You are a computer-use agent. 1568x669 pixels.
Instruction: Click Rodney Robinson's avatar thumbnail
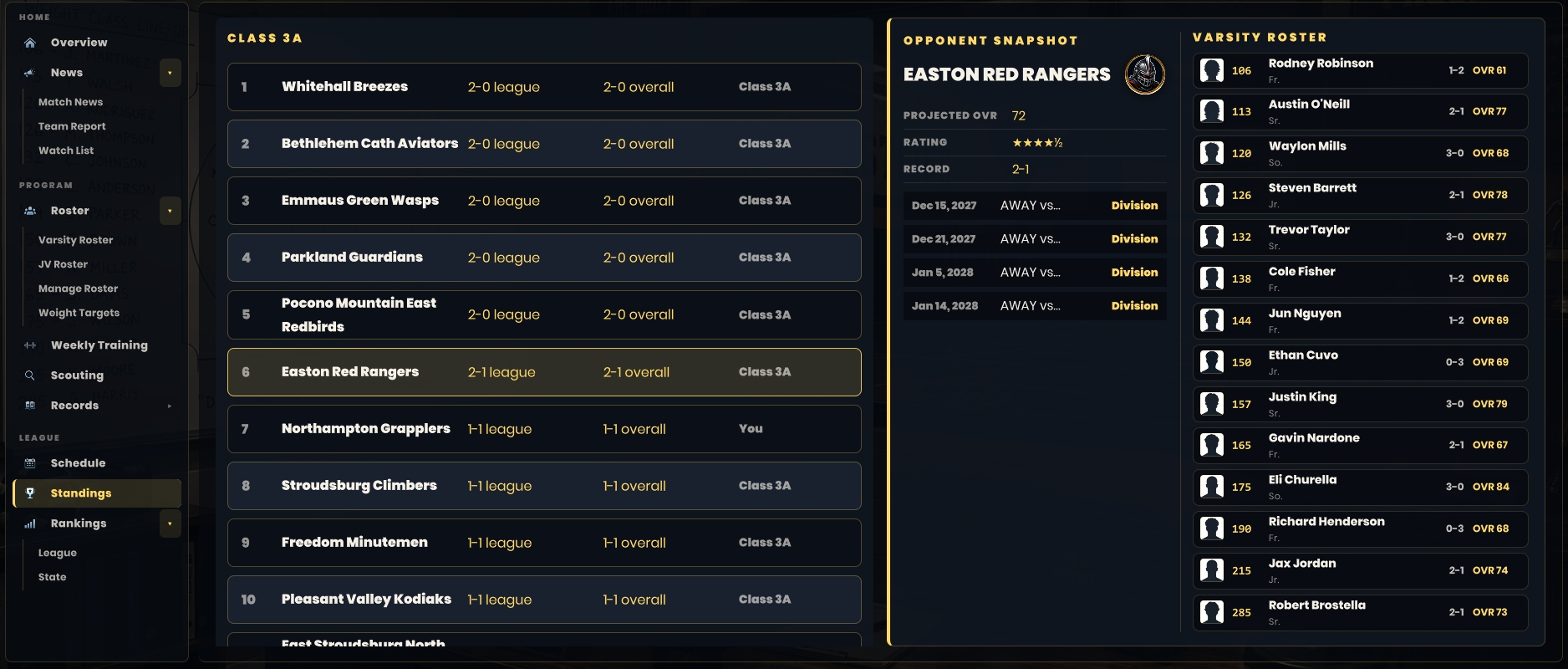point(1211,70)
